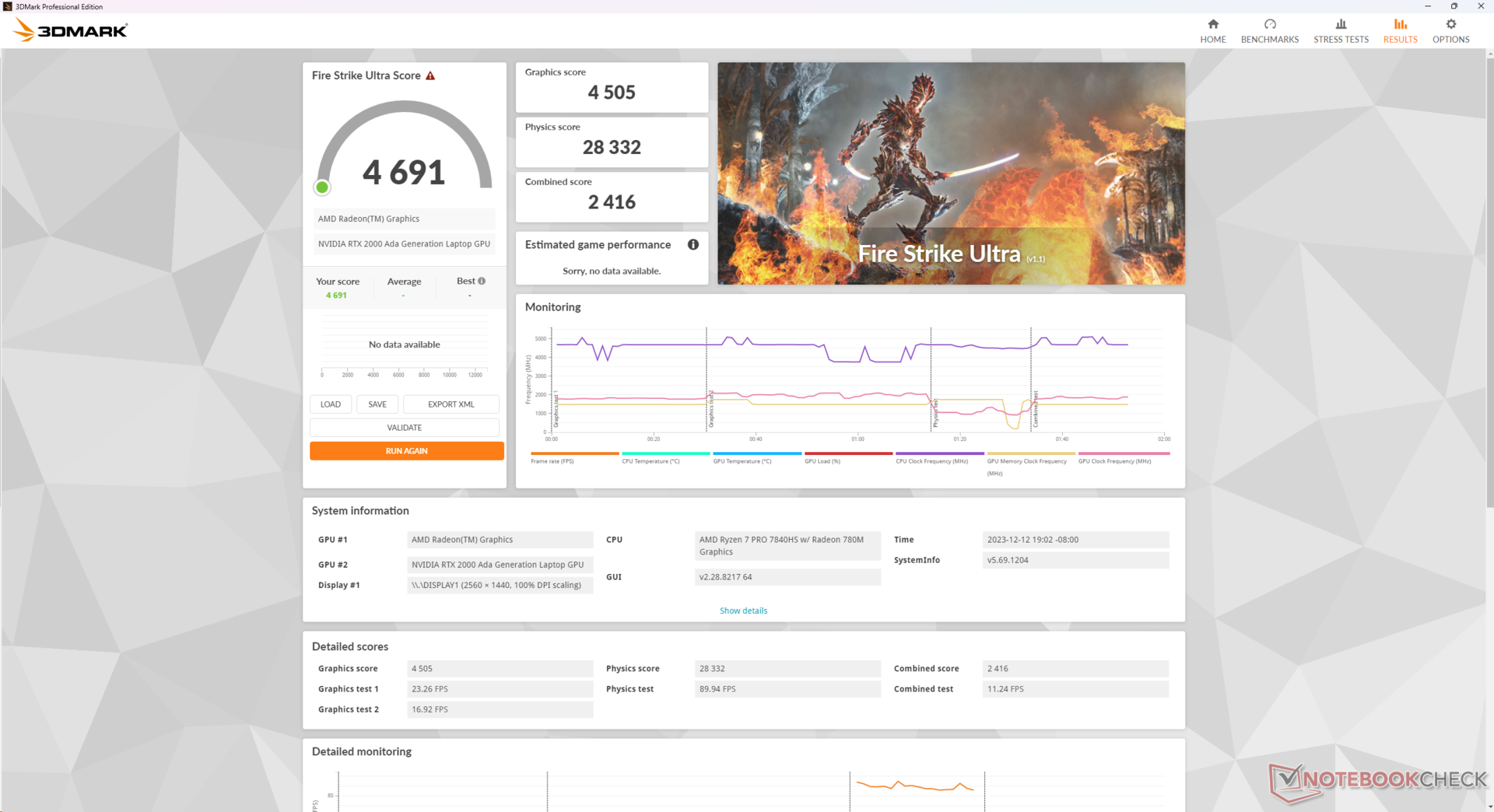Viewport: 1494px width, 812px height.
Task: Toggle the CPU Temperature legend series
Action: [651, 461]
